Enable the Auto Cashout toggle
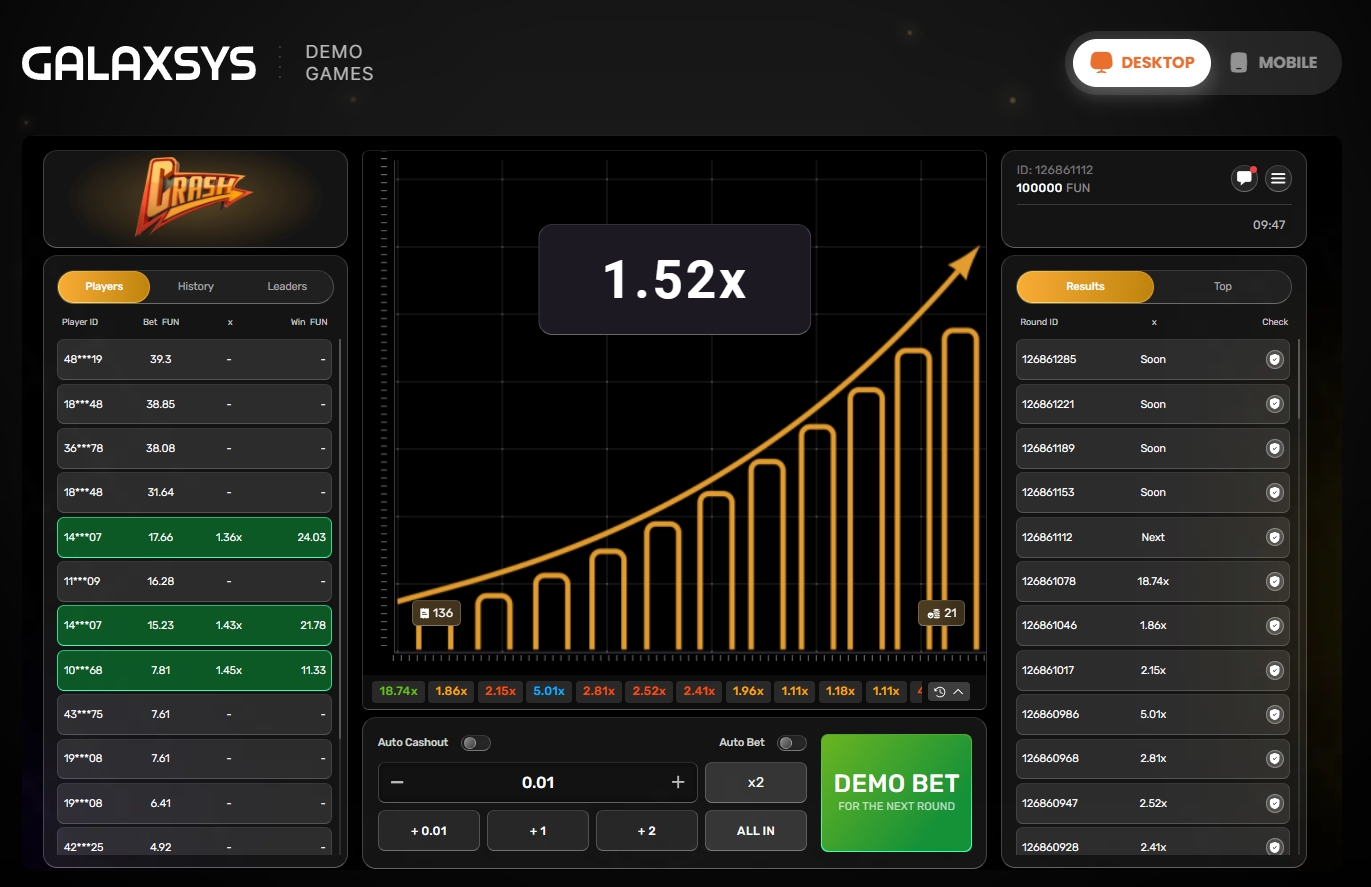The height and width of the screenshot is (887, 1371). (475, 743)
